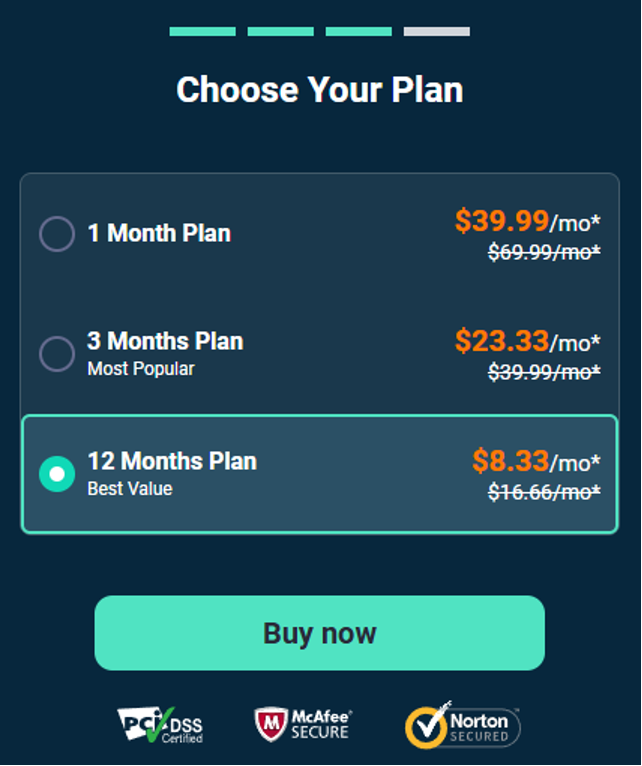Click the Best Value subtitle
Screen dimensions: 642x766
coord(130,489)
